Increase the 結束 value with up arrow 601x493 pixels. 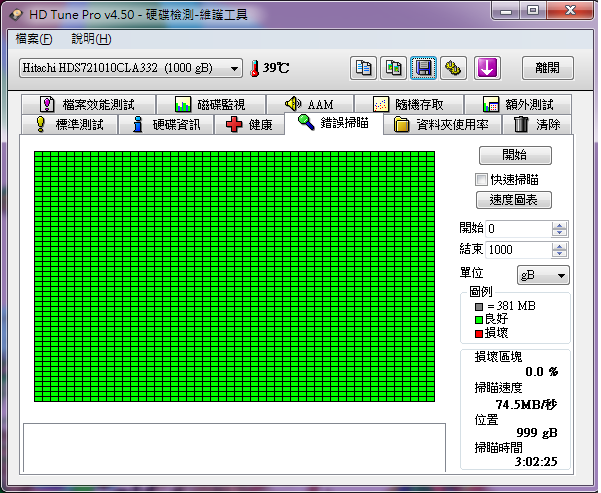click(559, 246)
